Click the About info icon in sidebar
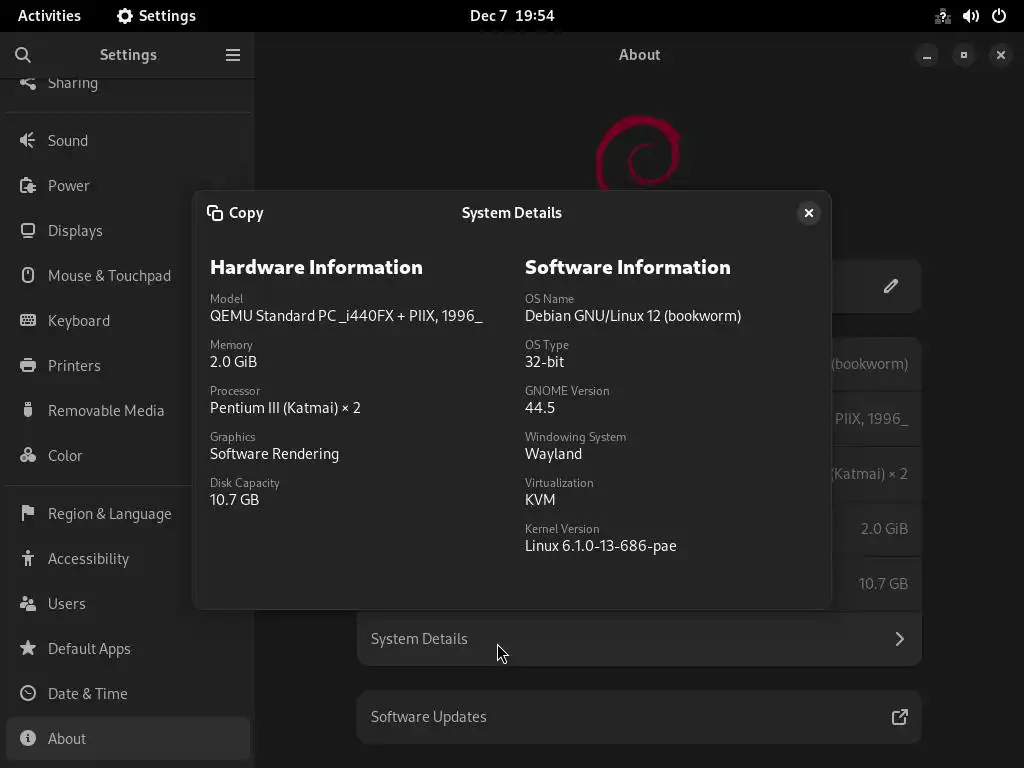Image resolution: width=1024 pixels, height=768 pixels. (27, 739)
